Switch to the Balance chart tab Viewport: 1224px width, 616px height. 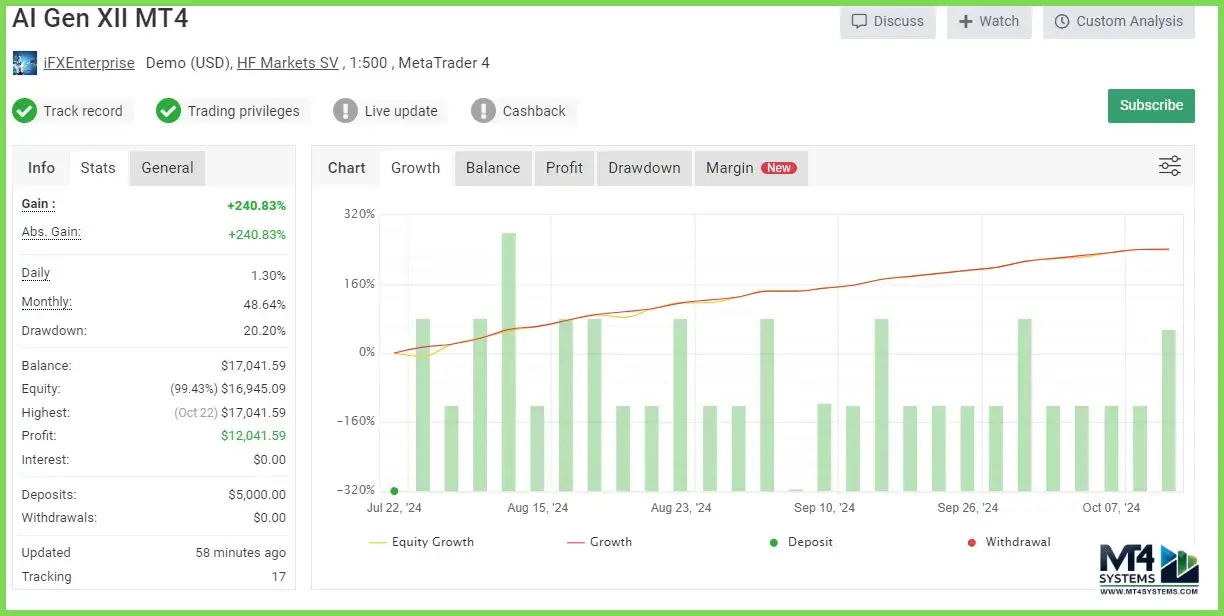pos(493,168)
